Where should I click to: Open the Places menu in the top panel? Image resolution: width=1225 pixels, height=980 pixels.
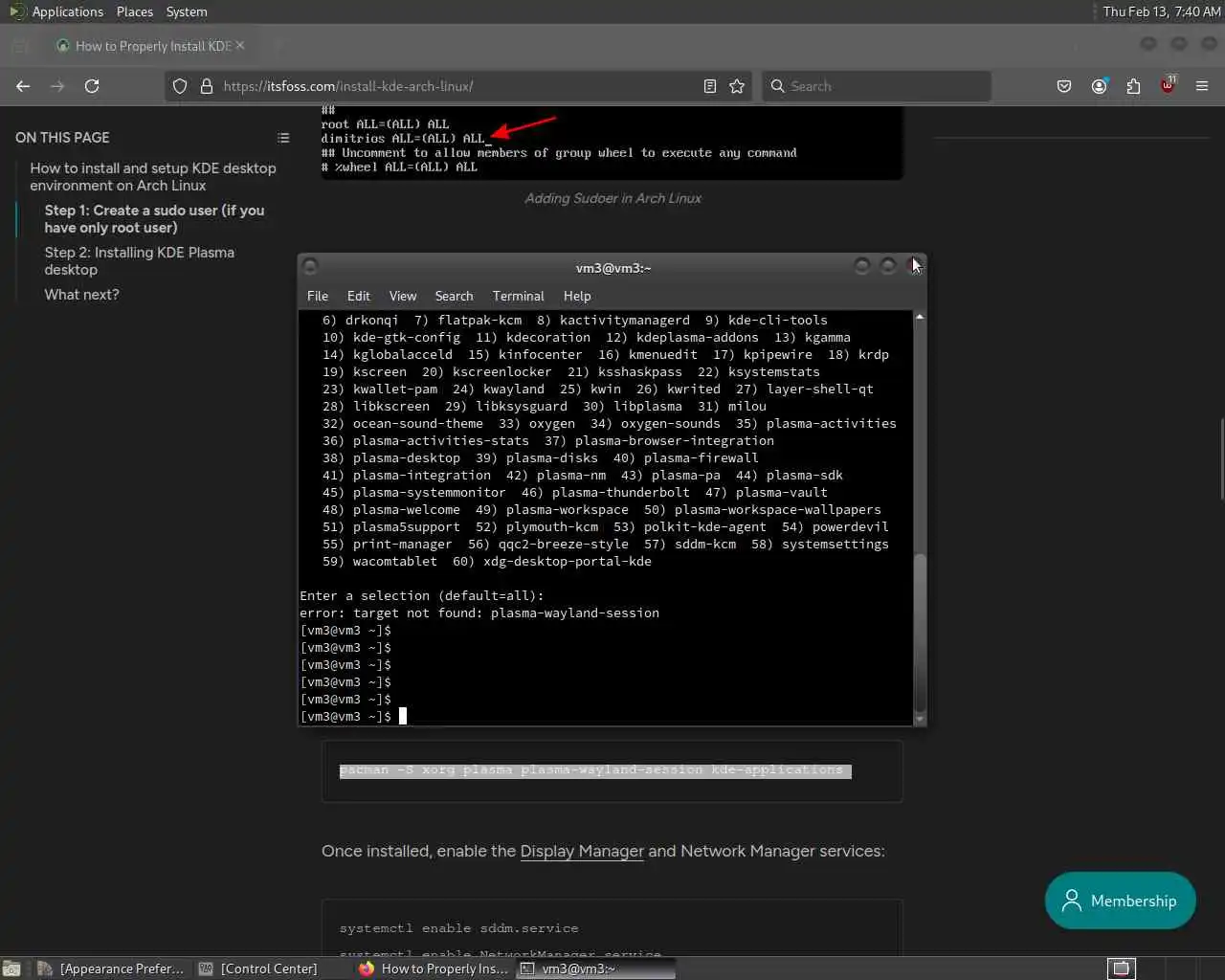point(135,11)
